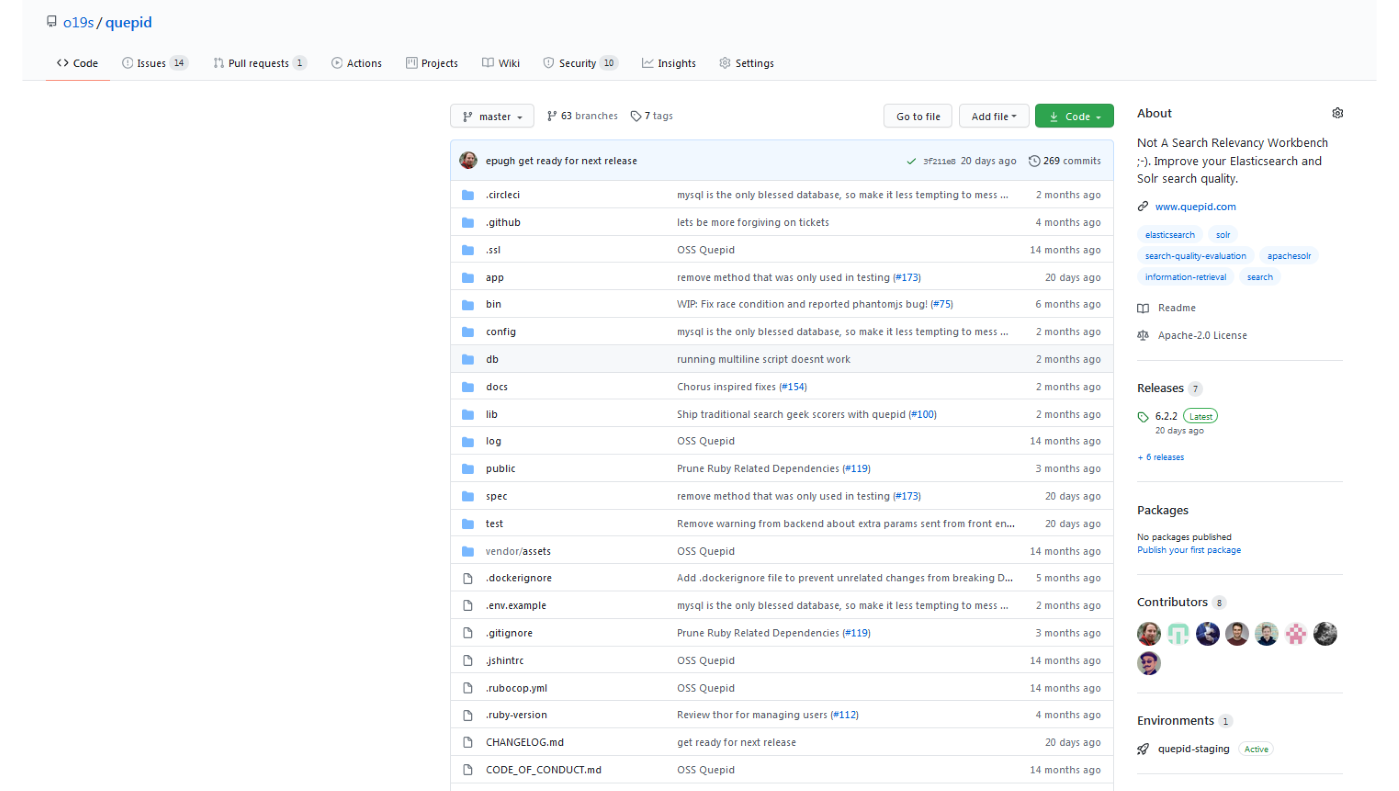Visit the www.quepid.com link

point(1195,207)
